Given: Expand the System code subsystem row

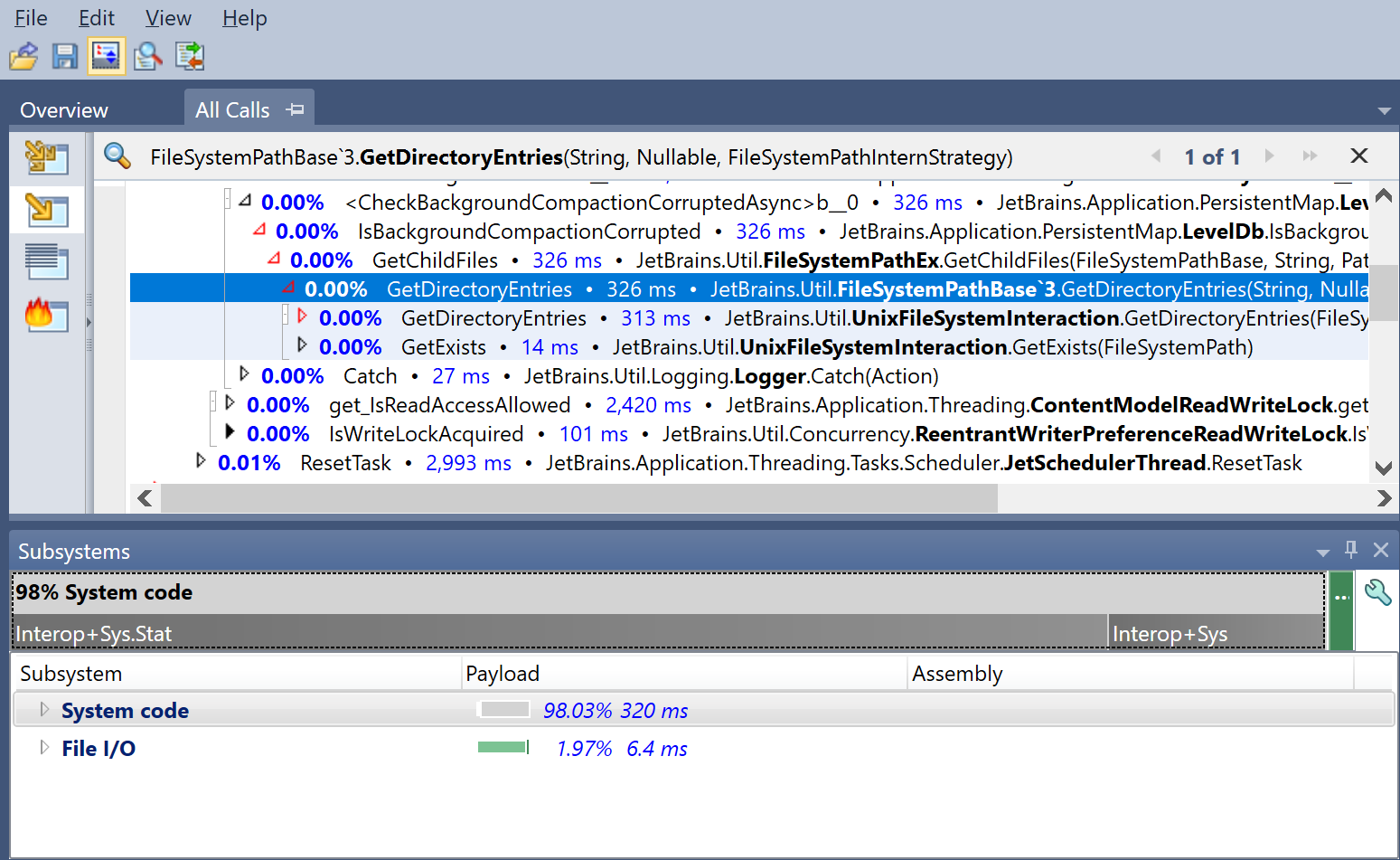Looking at the screenshot, I should coord(43,710).
